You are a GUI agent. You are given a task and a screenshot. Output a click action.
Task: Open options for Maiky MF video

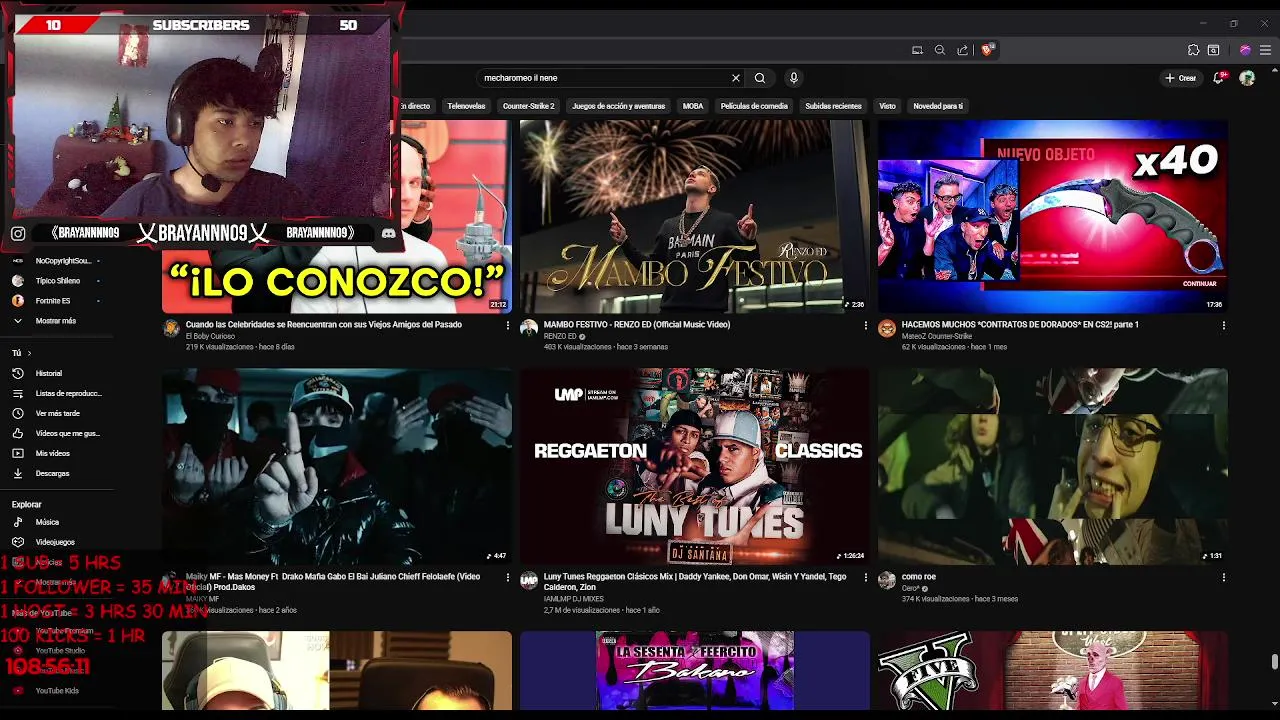[x=507, y=577]
